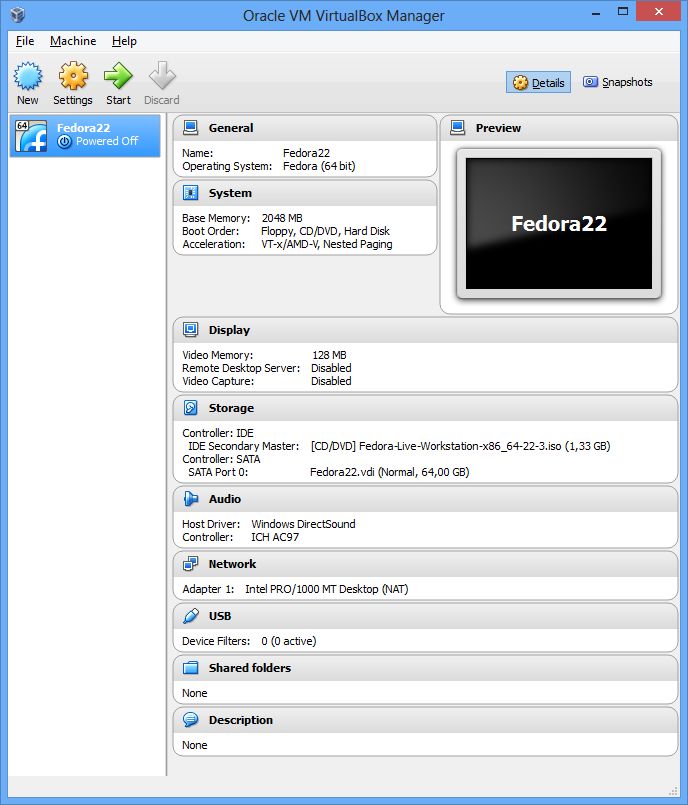Open the Display section heading
The height and width of the screenshot is (805, 688).
point(229,330)
